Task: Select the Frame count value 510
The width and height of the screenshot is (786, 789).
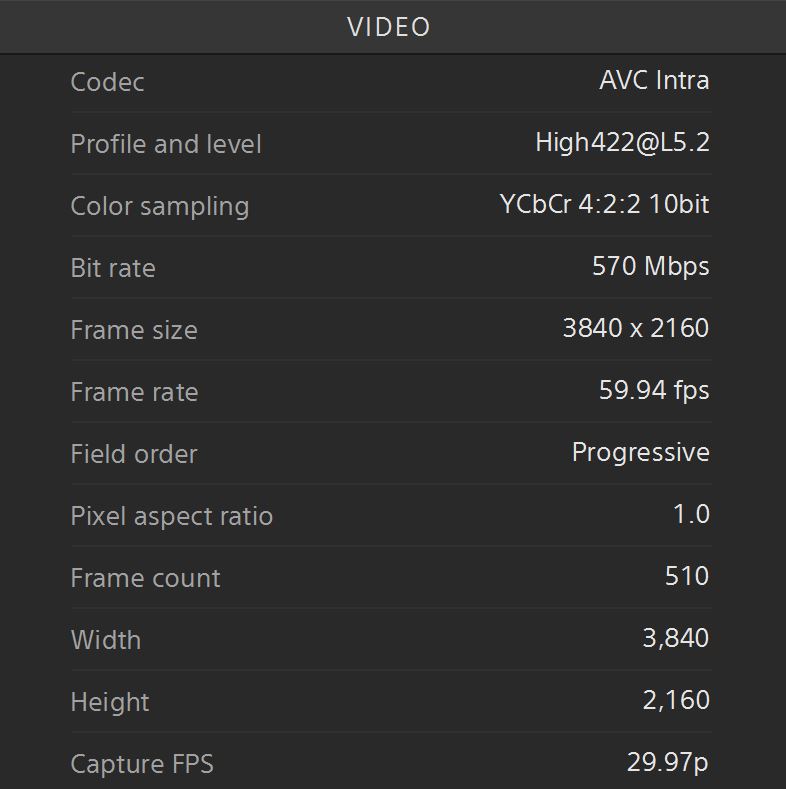Action: [x=687, y=576]
